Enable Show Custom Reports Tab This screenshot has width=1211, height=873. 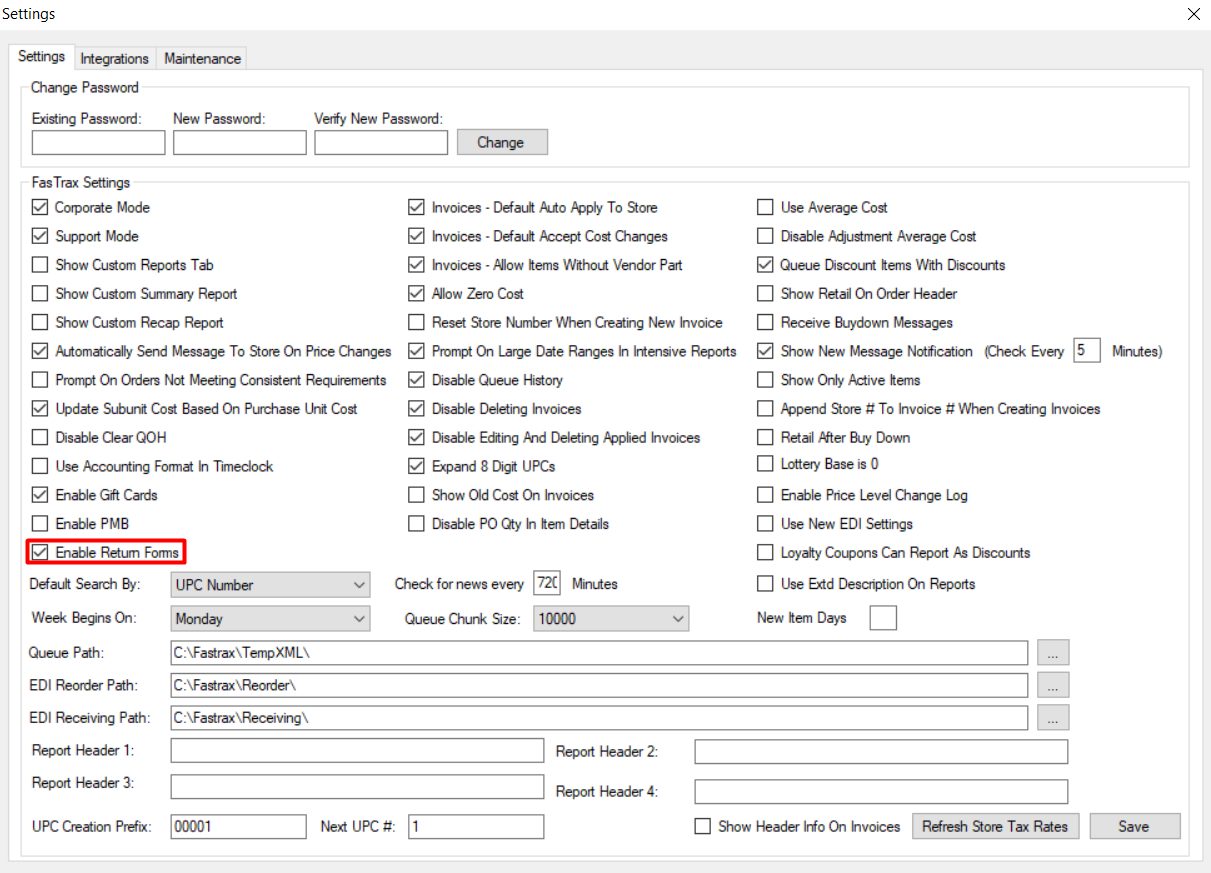click(40, 265)
